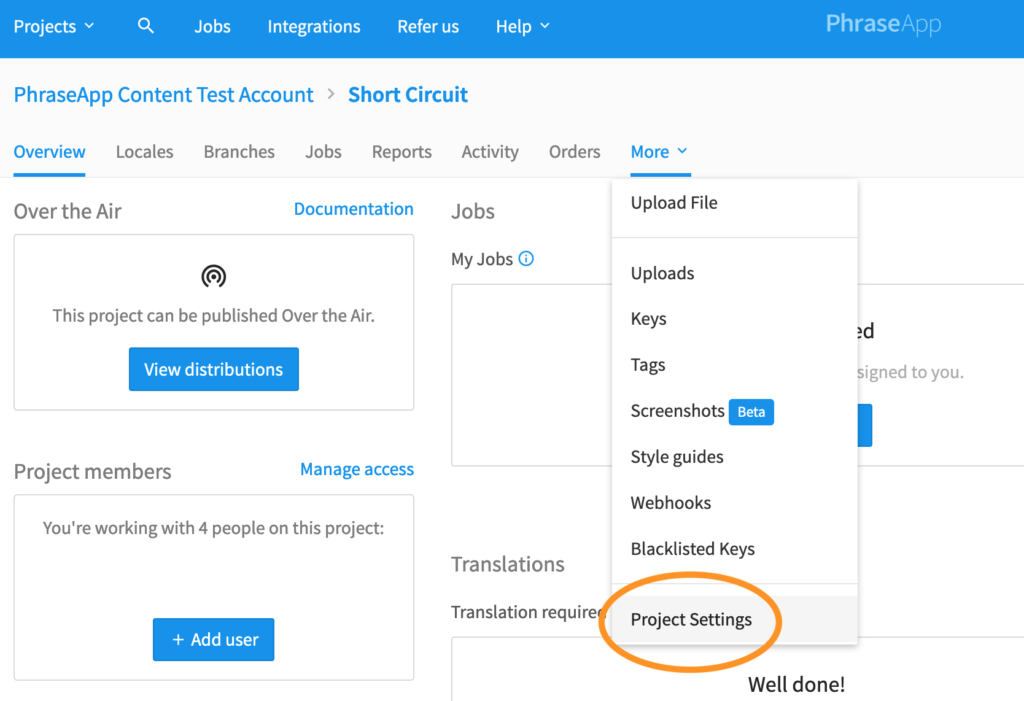This screenshot has width=1024, height=701.
Task: Click the 'My Jobs' label
Action: (x=482, y=259)
